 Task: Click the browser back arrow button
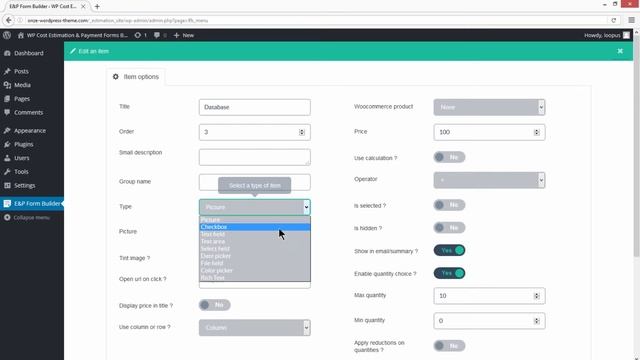(x=9, y=20)
